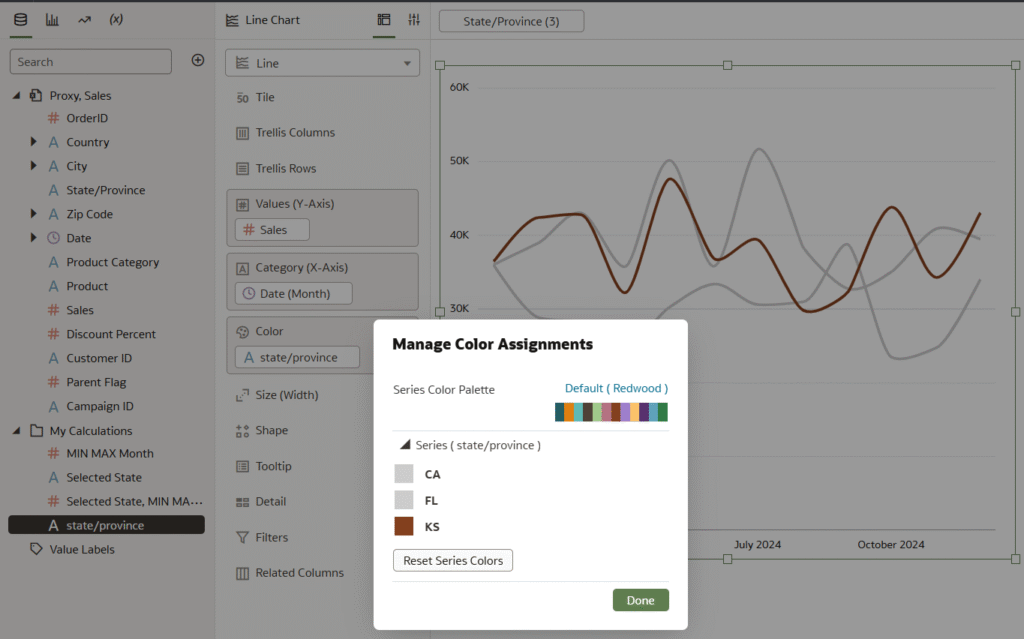
Task: Click the Done button
Action: click(641, 600)
